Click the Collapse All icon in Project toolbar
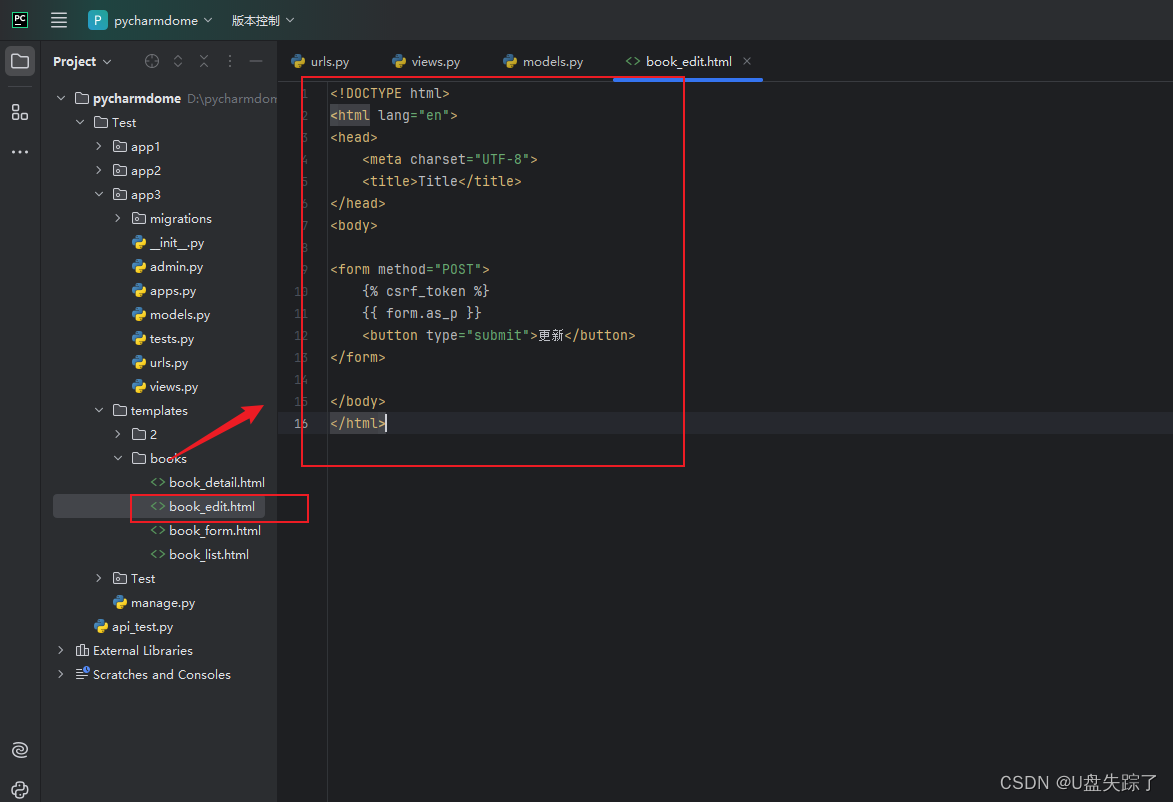 [x=202, y=61]
